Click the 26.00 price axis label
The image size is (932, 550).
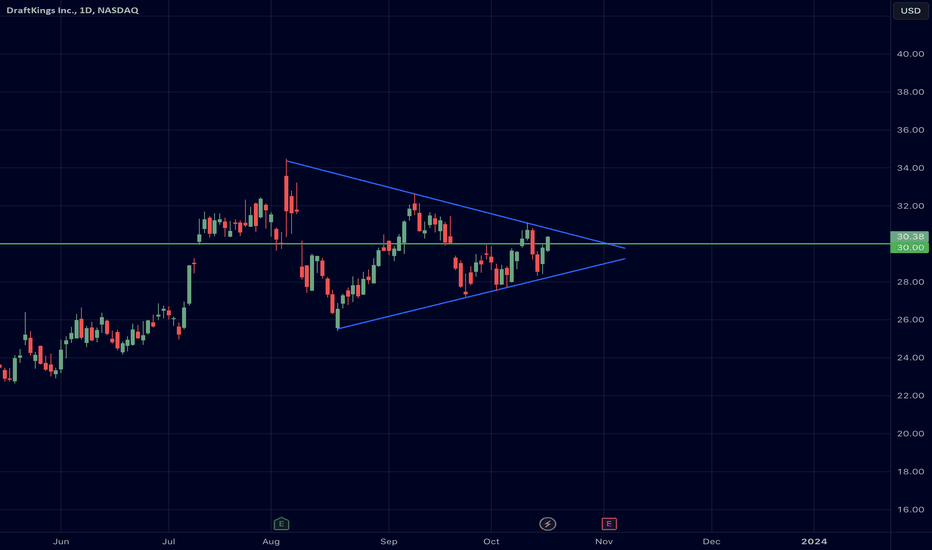910,320
